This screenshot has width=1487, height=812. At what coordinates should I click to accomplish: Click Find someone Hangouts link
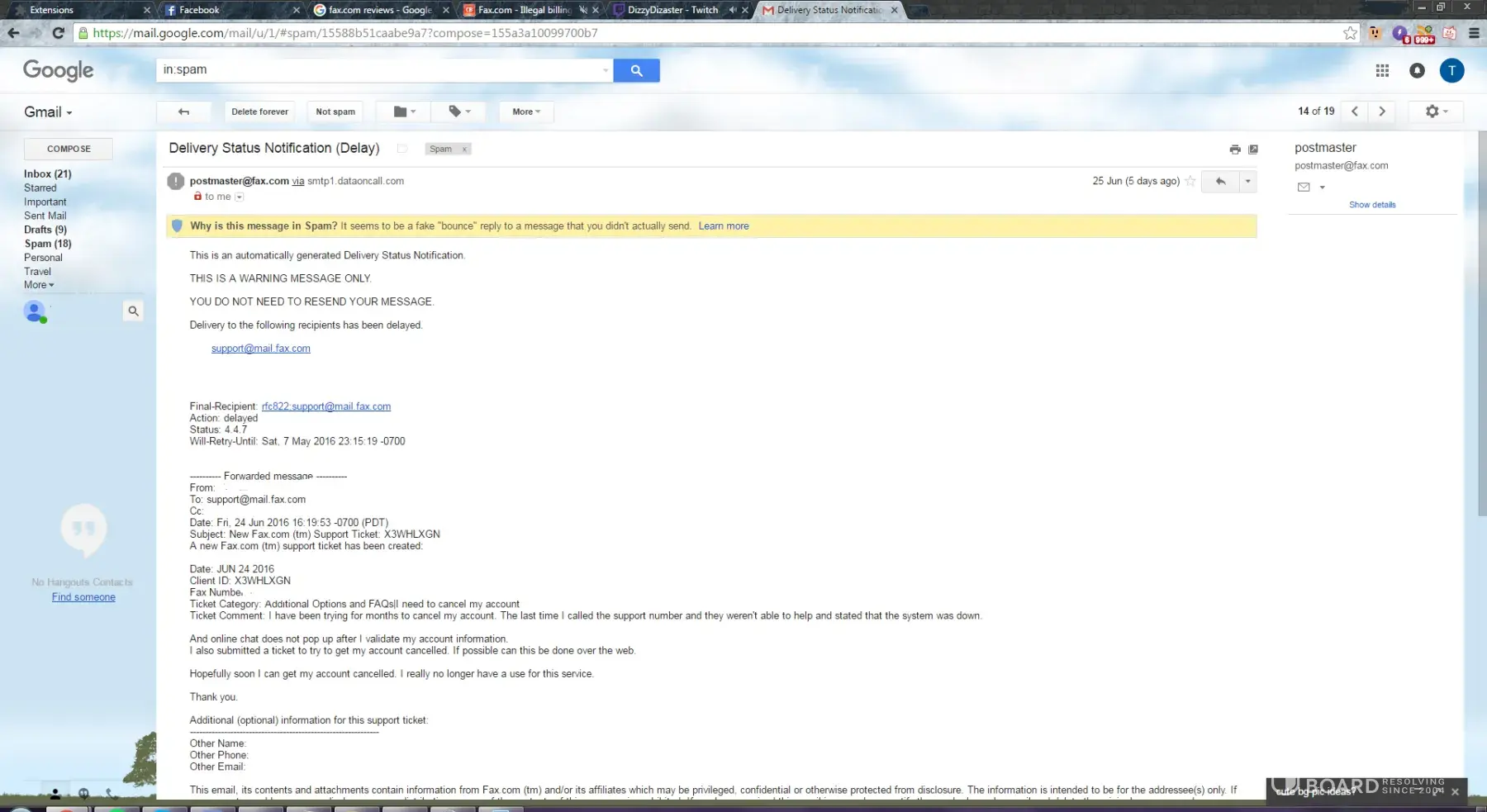point(83,597)
